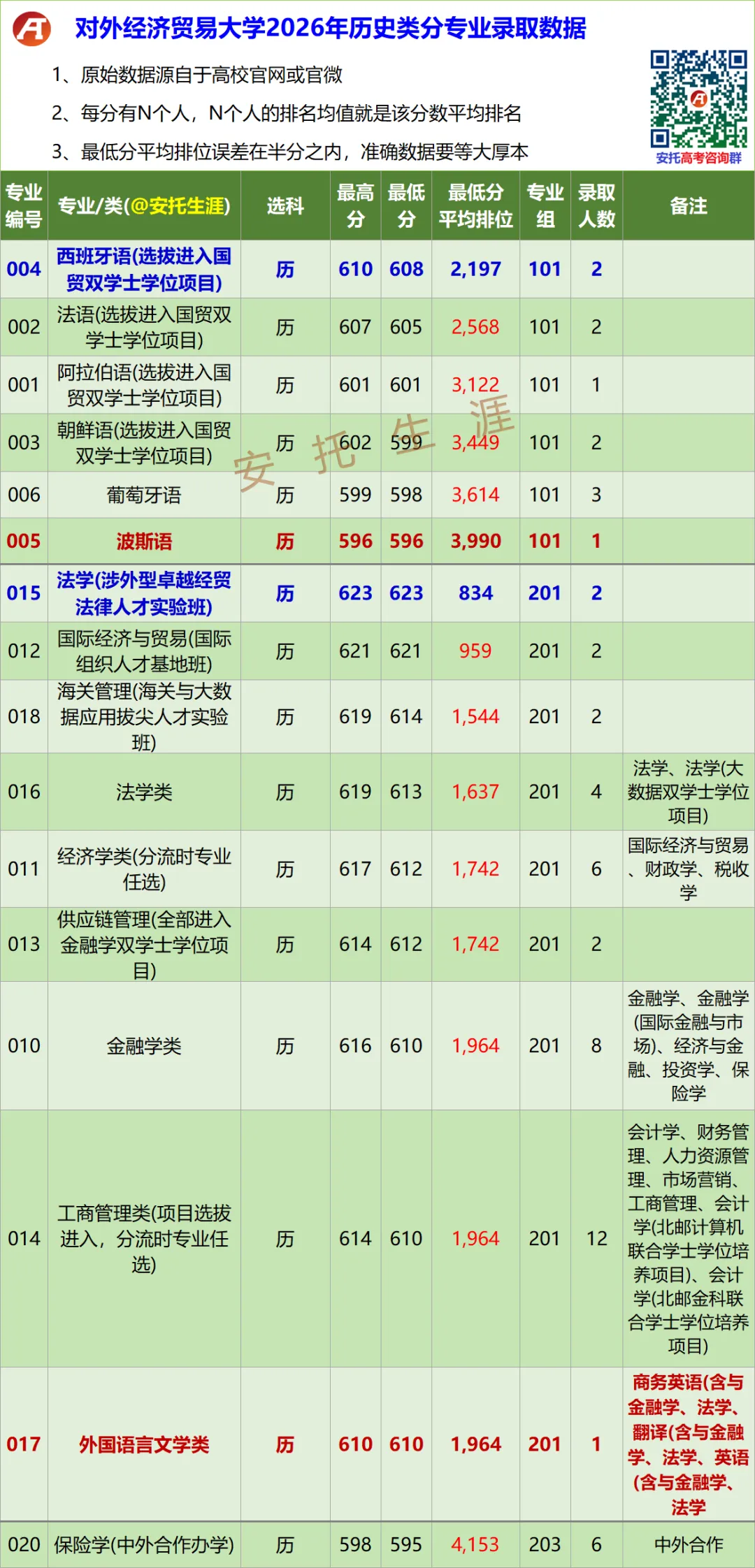Select the 供应链管理 major cell

coord(144,945)
